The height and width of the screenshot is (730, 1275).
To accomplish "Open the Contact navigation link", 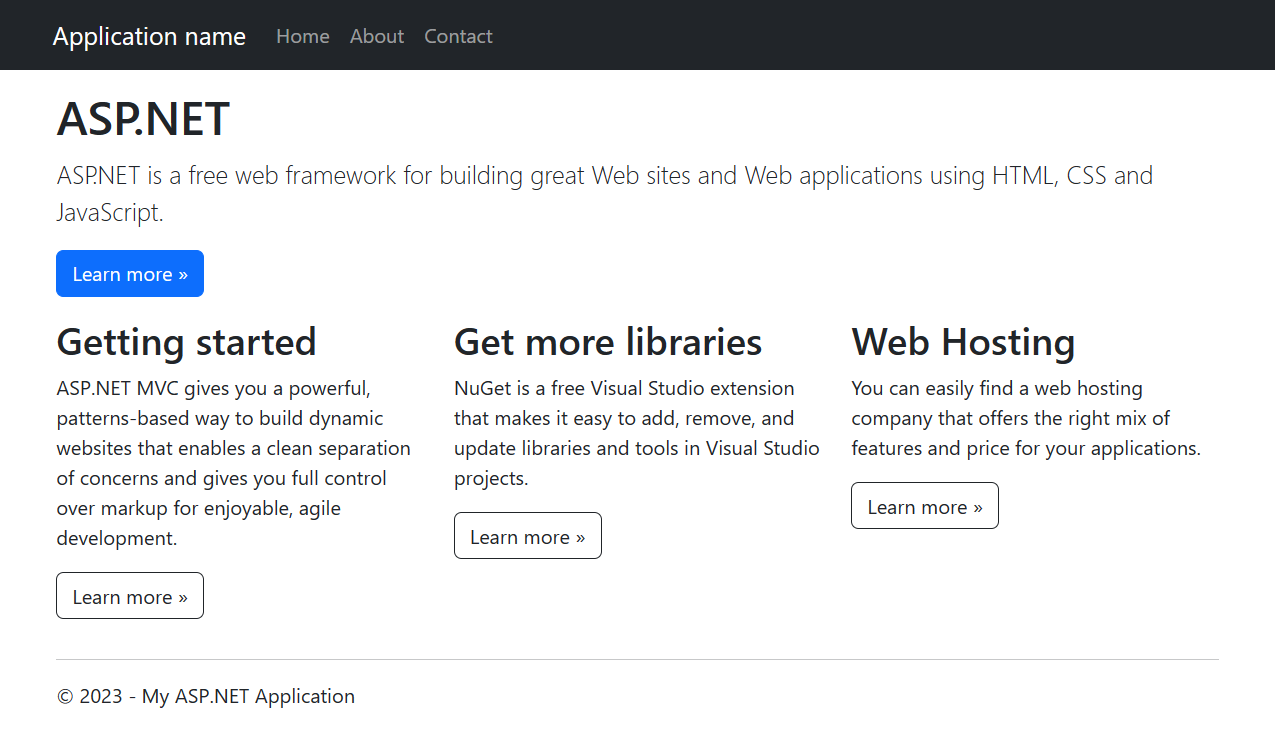I will (x=458, y=36).
